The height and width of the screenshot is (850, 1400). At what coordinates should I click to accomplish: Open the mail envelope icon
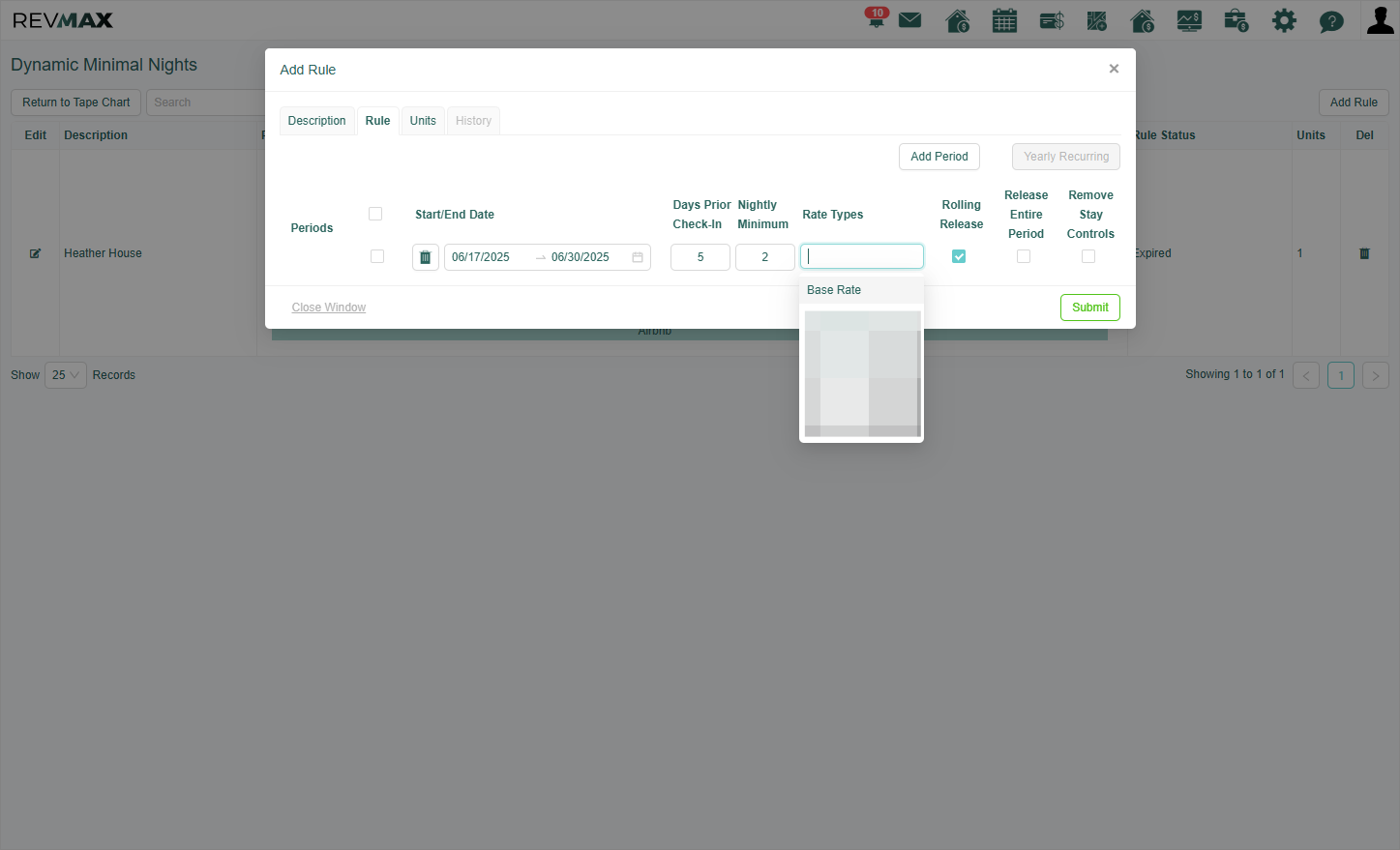pyautogui.click(x=909, y=20)
